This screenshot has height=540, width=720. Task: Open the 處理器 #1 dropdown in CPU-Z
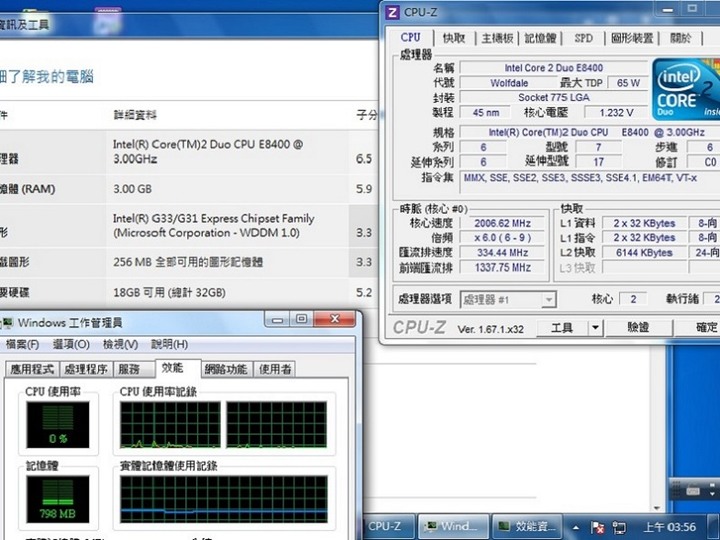508,300
